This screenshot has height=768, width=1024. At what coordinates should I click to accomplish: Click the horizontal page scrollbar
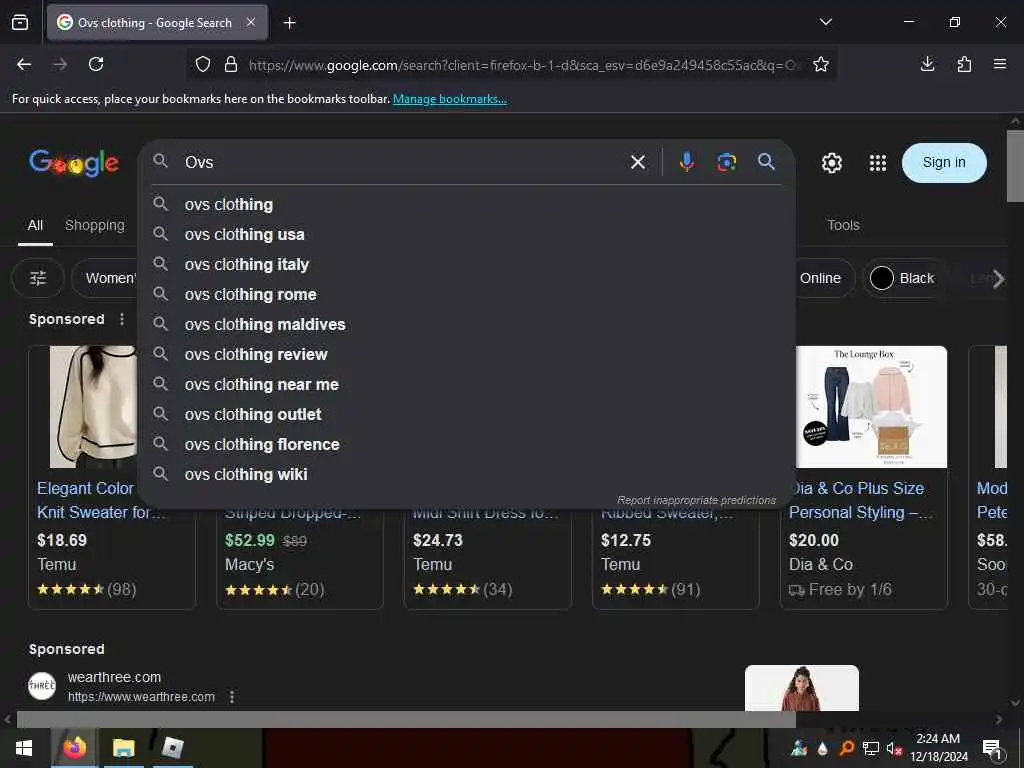point(406,719)
